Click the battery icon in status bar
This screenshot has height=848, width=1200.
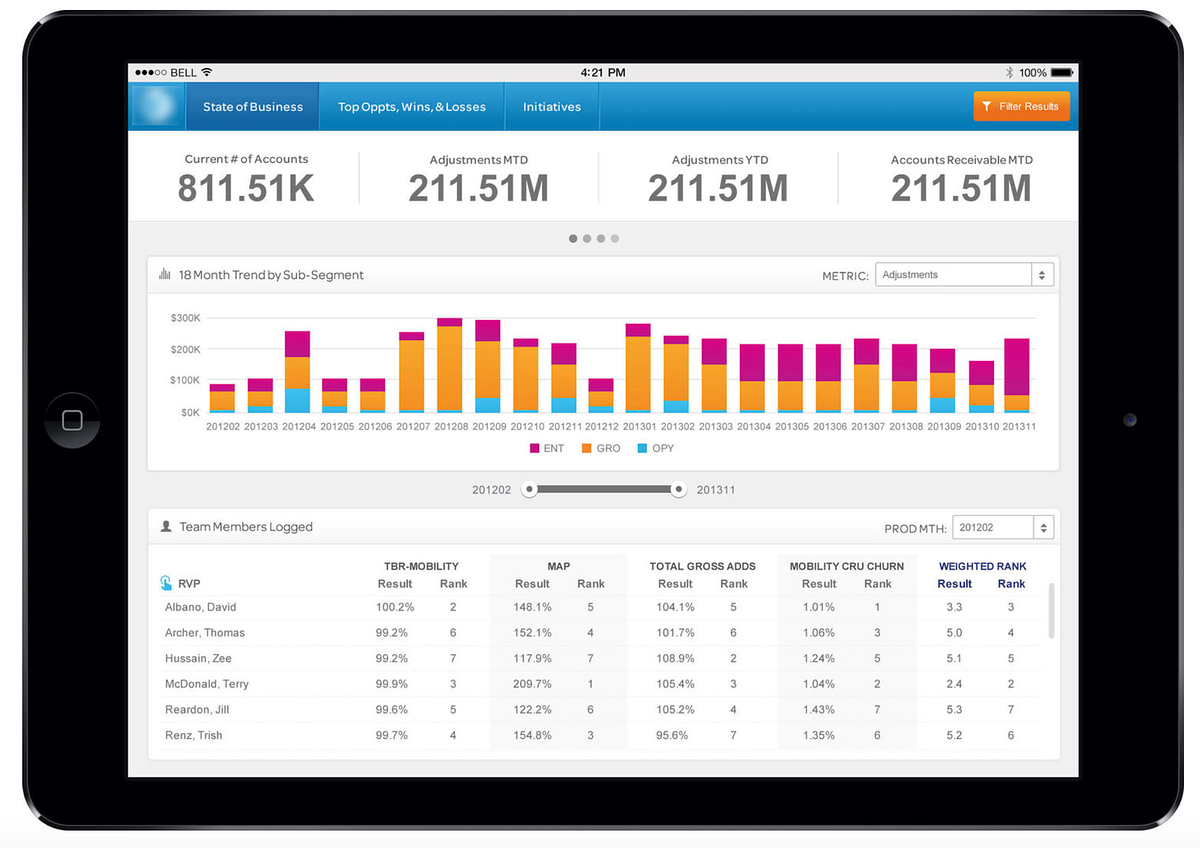pos(1061,73)
